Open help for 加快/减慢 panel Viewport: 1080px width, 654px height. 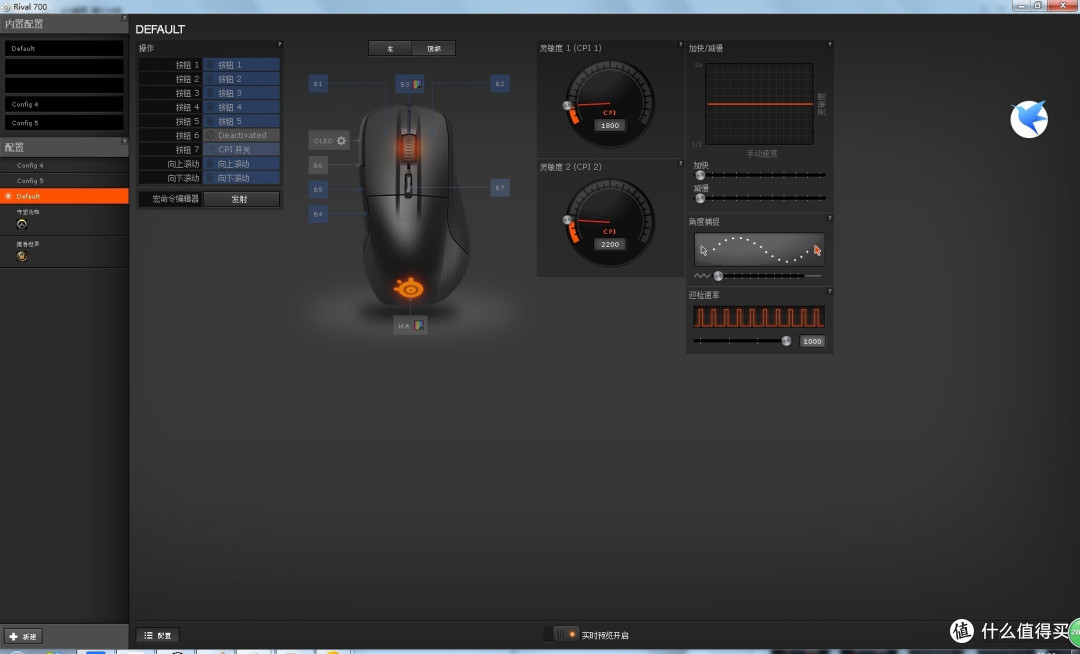click(x=829, y=44)
